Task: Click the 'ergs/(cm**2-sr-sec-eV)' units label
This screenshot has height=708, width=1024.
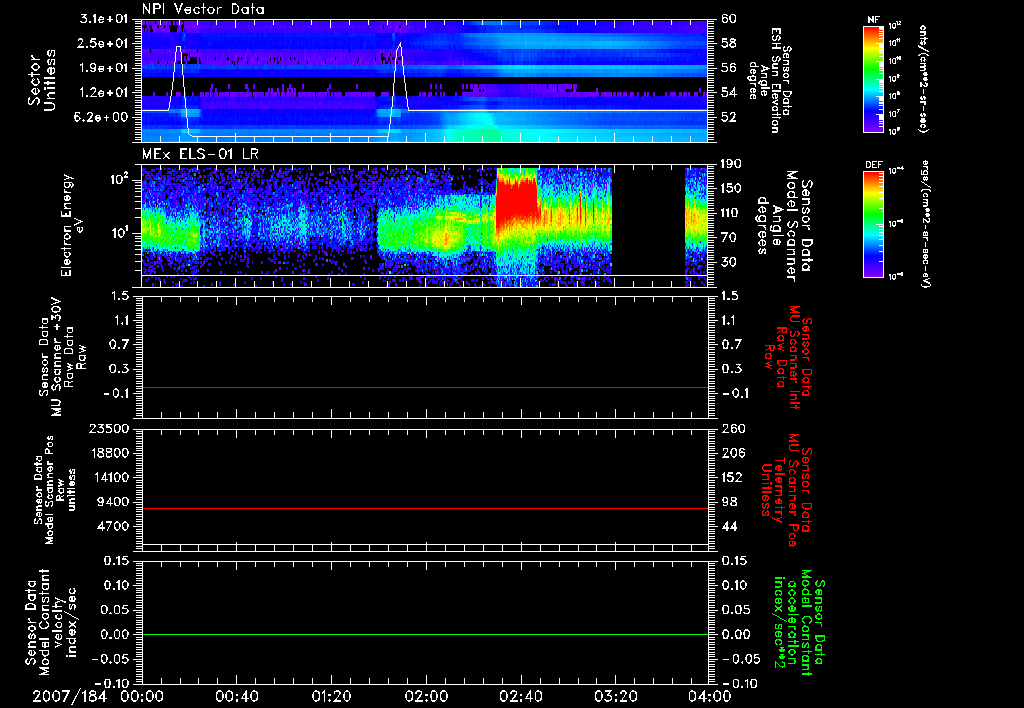Action: 925,223
